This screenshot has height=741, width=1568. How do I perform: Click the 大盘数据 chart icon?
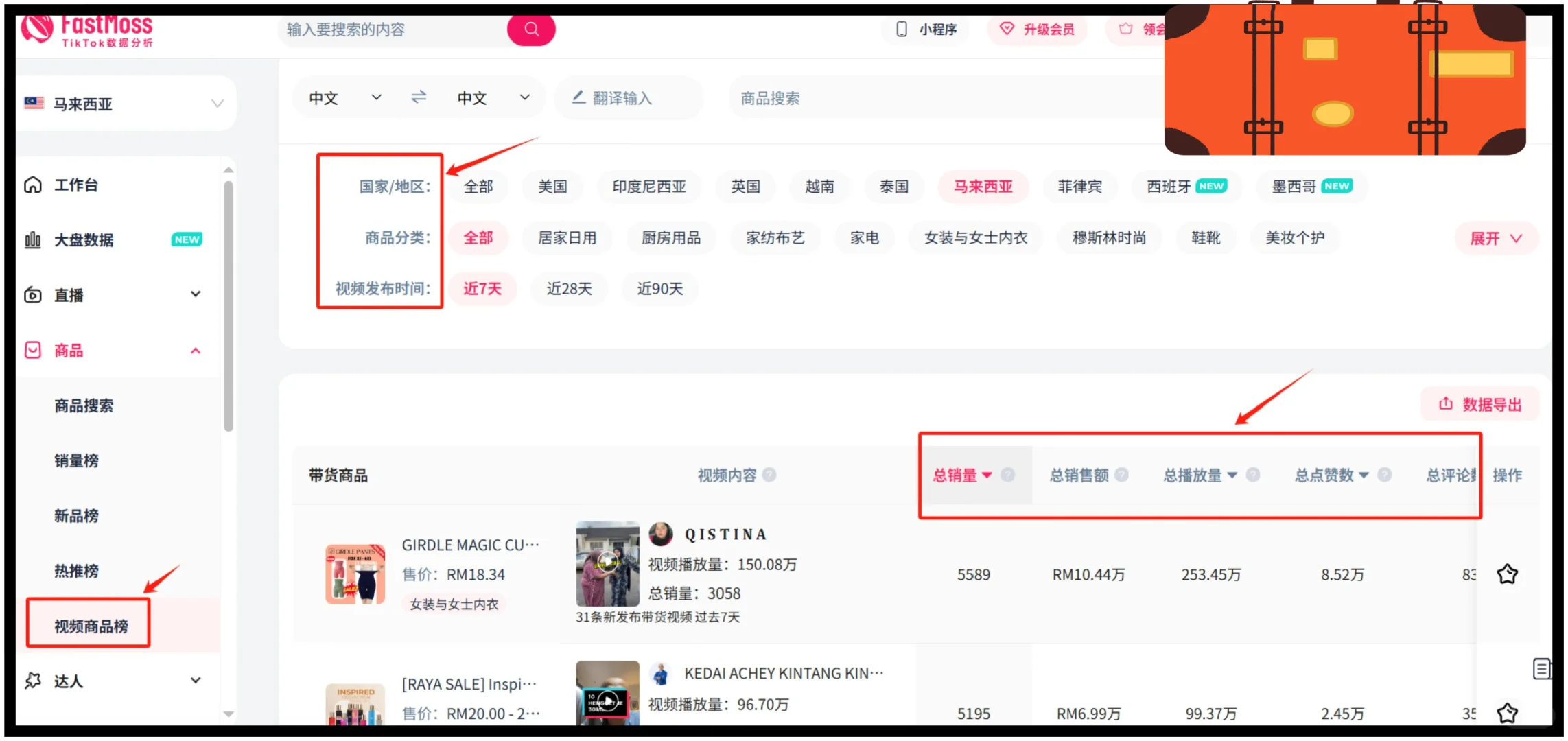coord(33,239)
